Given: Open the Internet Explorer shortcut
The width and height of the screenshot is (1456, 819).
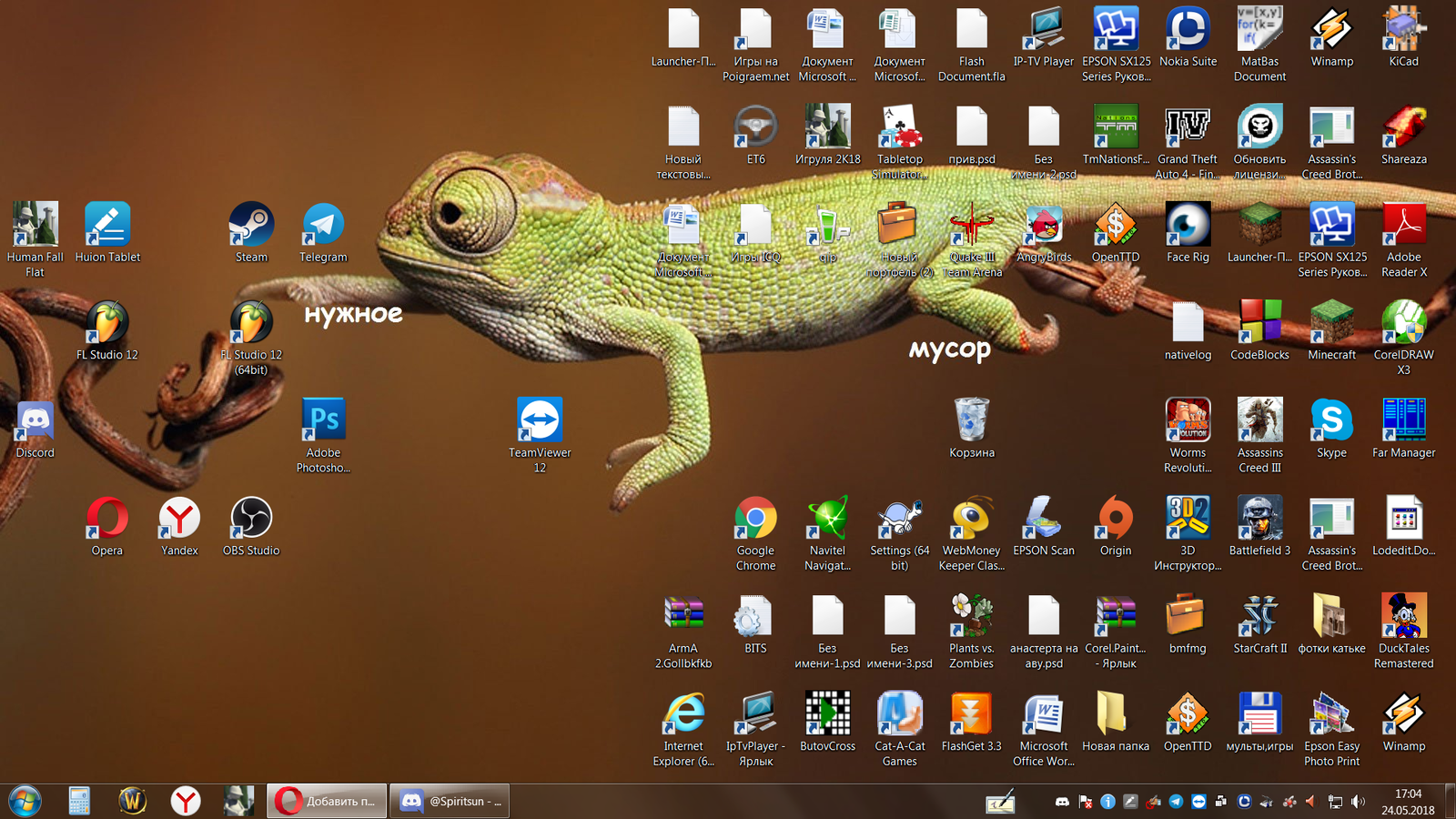Looking at the screenshot, I should pos(683,729).
